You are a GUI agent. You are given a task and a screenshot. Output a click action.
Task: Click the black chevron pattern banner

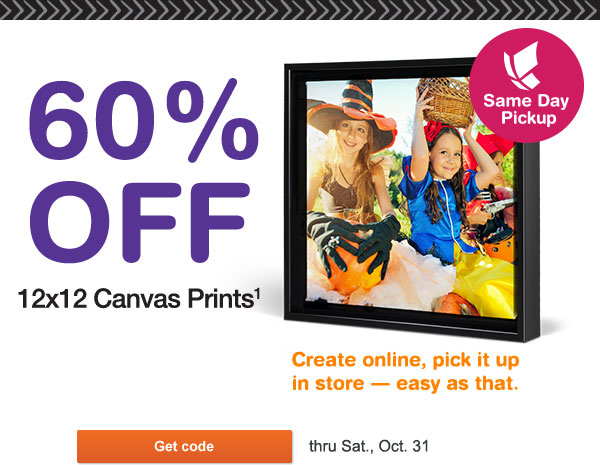point(300,10)
